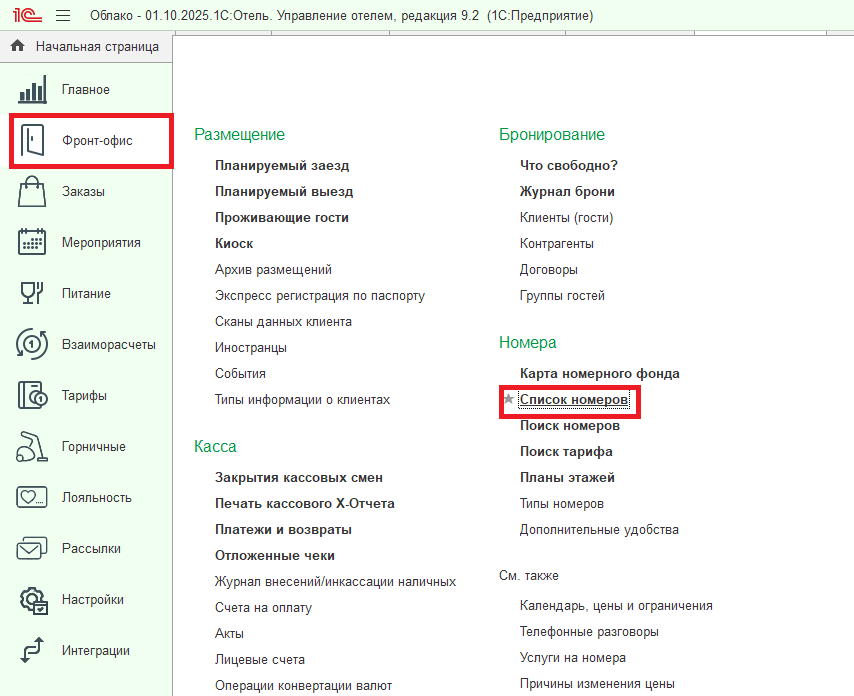Viewport: 854px width, 696px height.
Task: Open the Настройки gear icon
Action: 34,600
